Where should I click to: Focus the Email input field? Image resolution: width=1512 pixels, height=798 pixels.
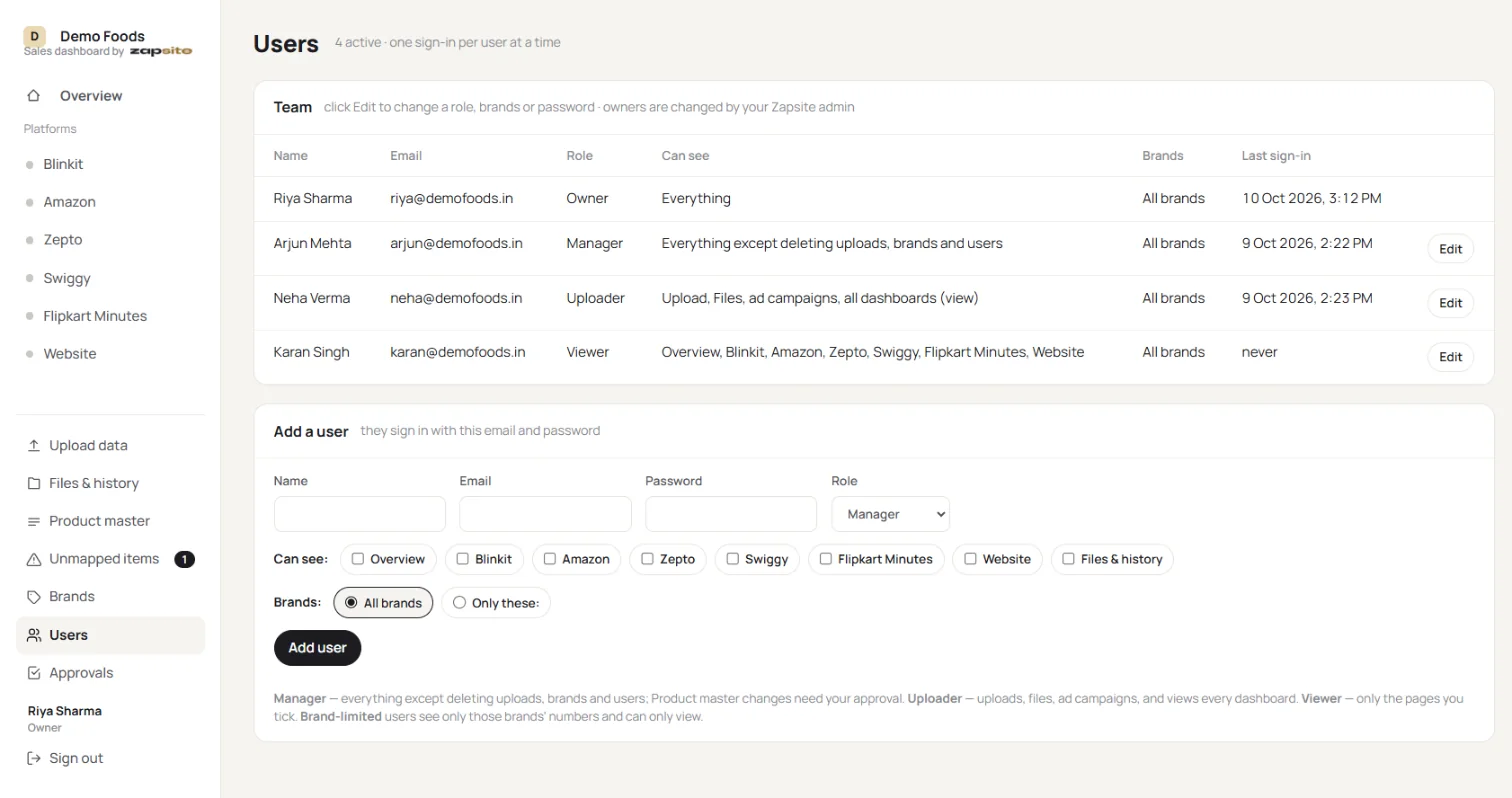[545, 514]
